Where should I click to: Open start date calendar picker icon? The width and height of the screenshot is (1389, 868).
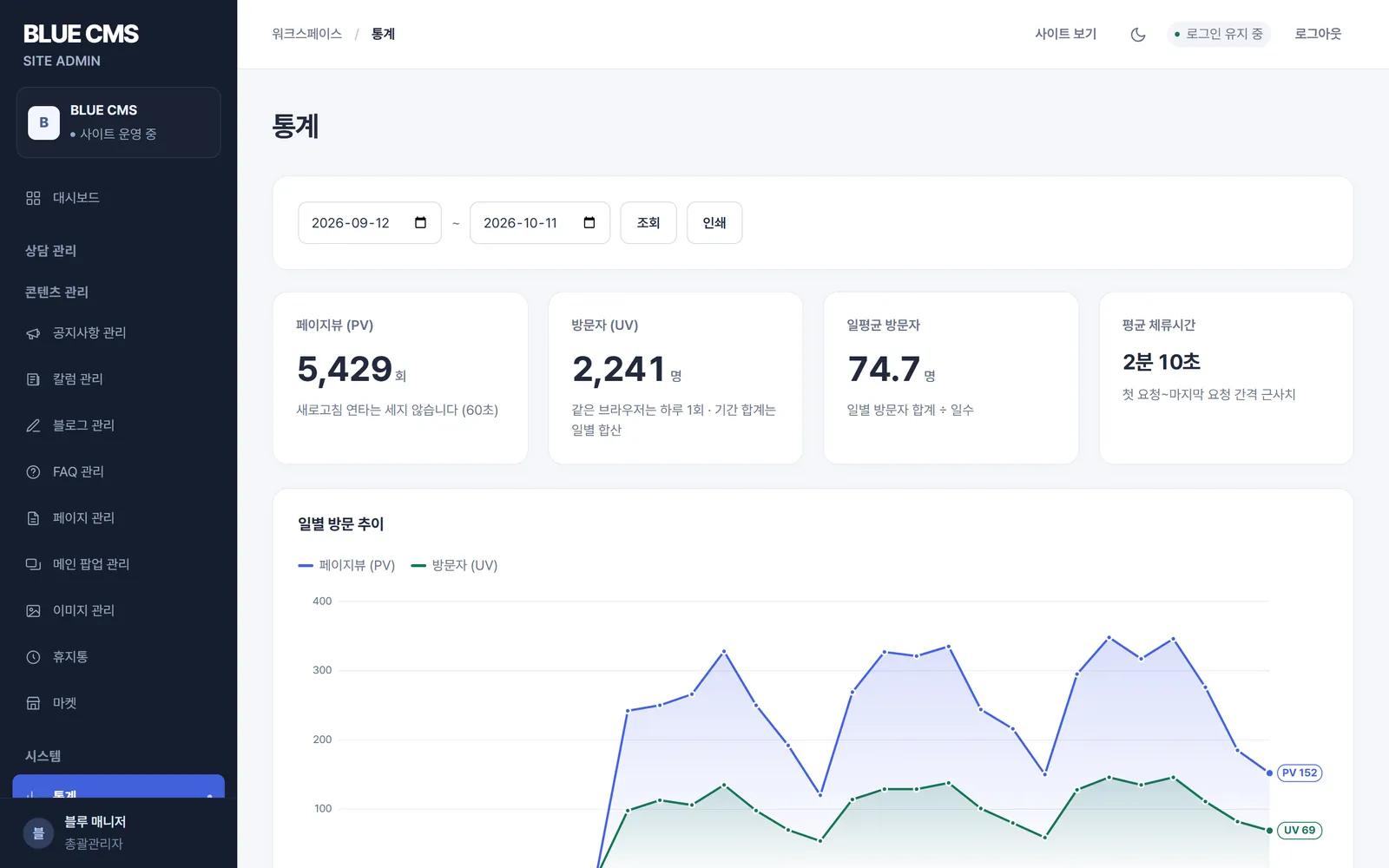[421, 223]
